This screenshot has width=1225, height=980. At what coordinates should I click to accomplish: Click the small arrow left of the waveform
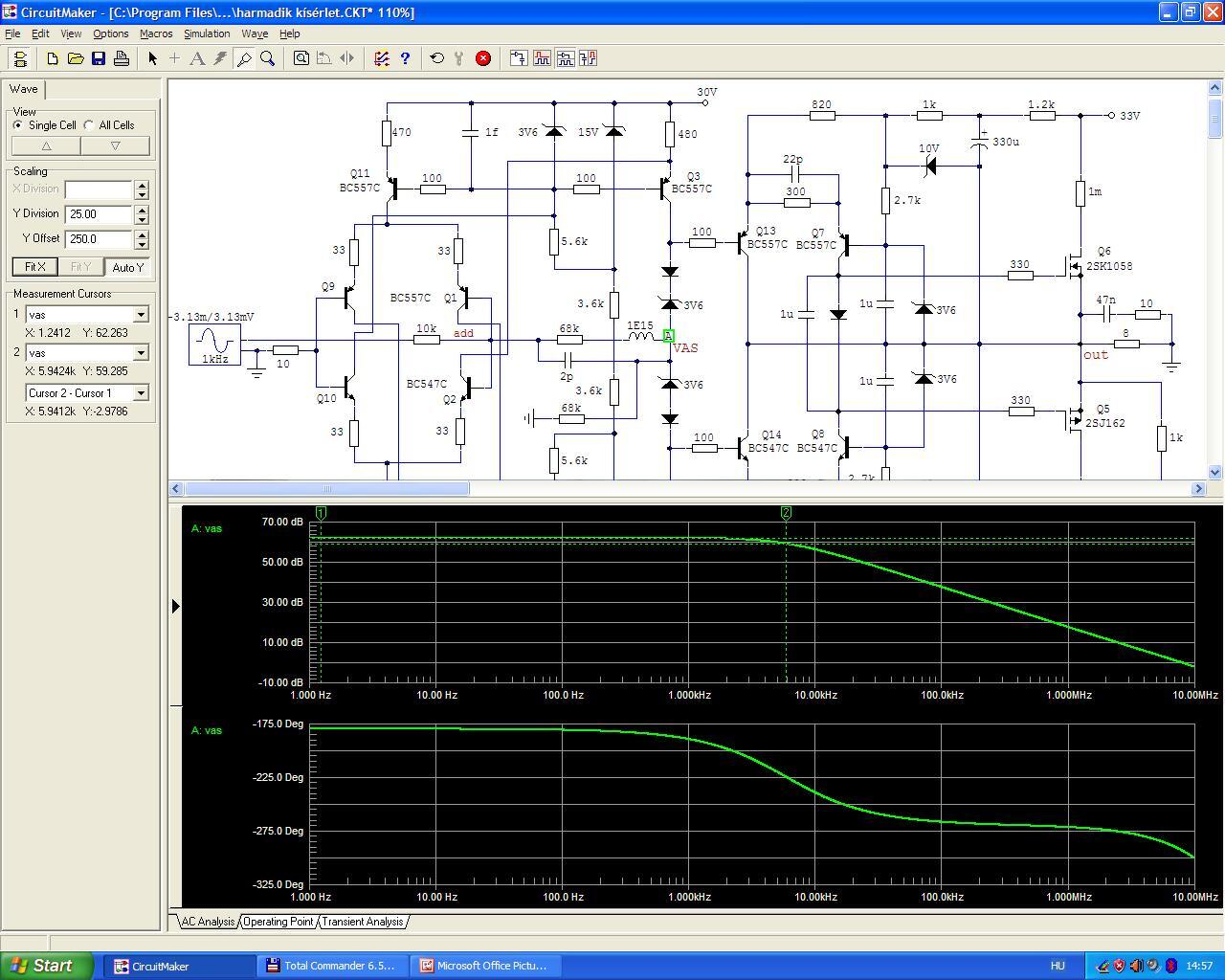point(175,606)
